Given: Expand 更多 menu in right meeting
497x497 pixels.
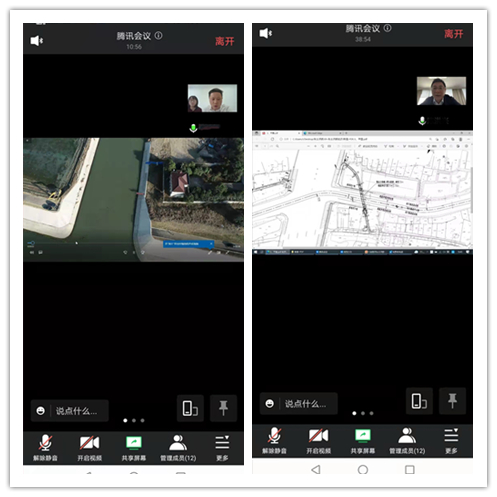Looking at the screenshot, I should (x=451, y=440).
